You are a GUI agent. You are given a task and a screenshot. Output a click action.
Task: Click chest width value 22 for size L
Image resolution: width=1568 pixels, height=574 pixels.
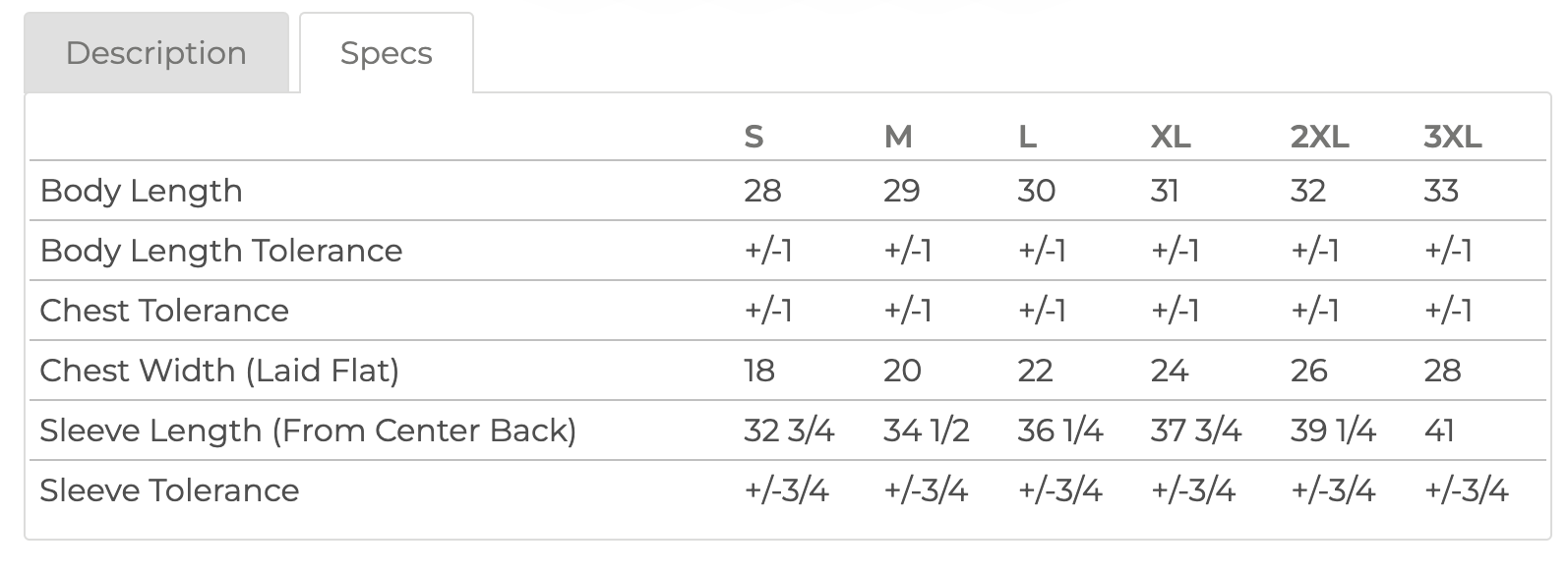pos(1035,371)
